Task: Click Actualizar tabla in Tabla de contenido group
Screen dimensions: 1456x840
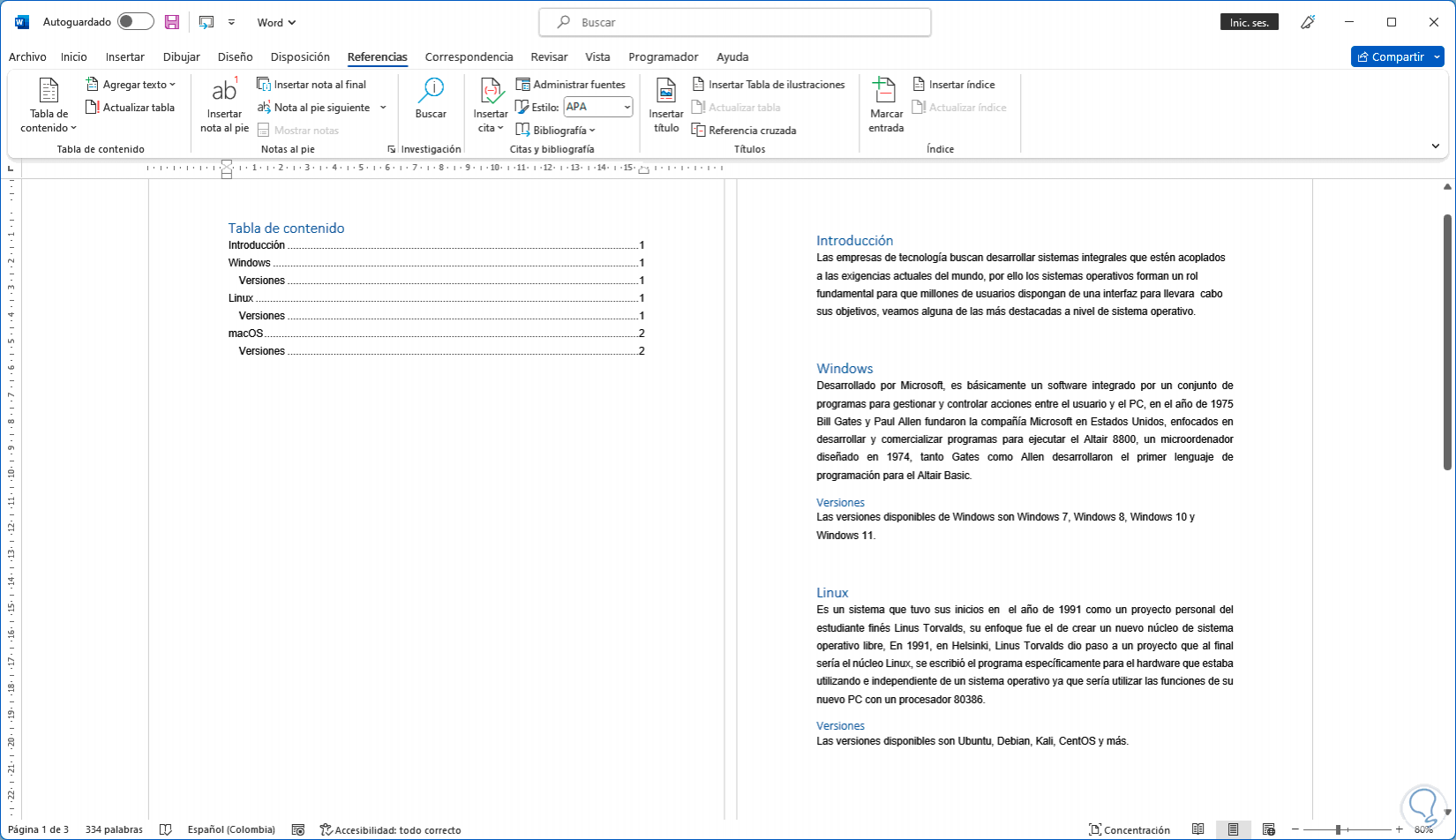Action: [x=130, y=108]
